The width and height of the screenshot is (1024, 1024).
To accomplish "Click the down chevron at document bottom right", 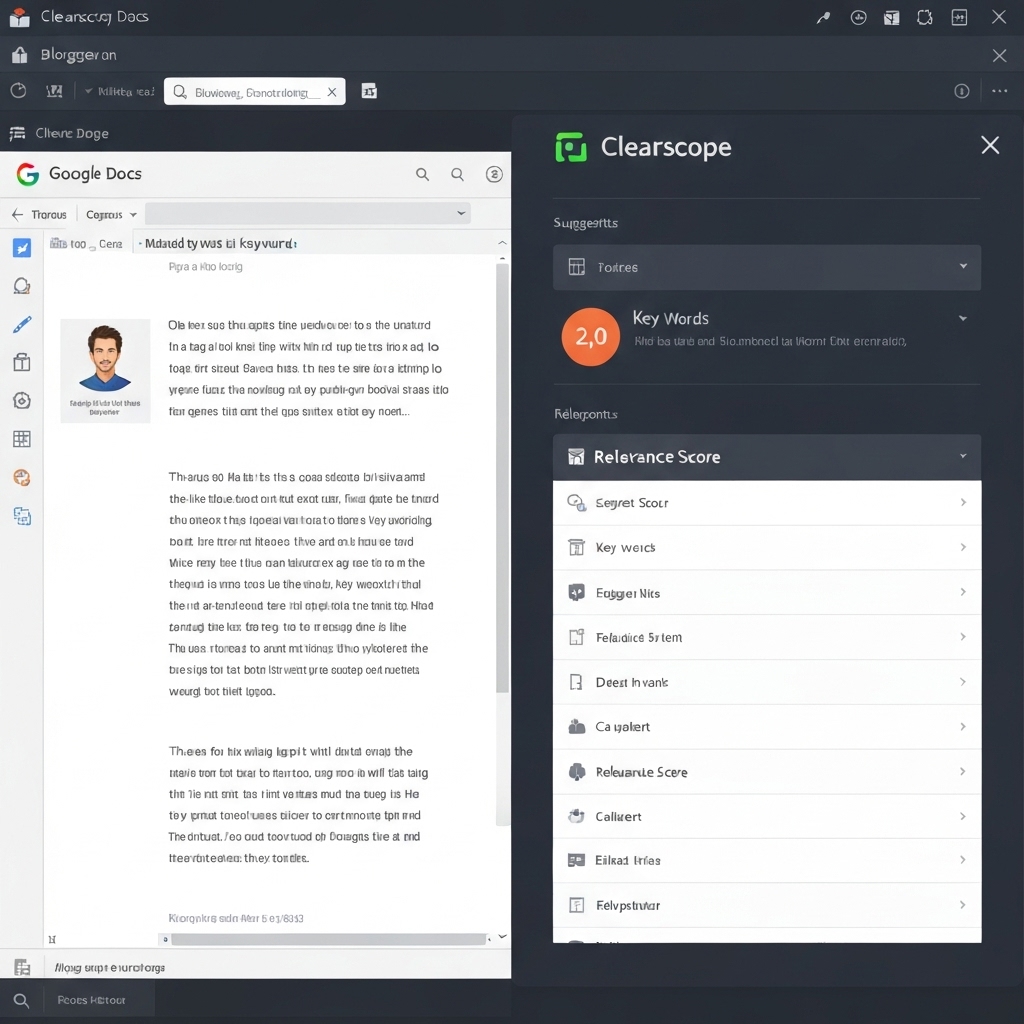I will click(x=502, y=936).
